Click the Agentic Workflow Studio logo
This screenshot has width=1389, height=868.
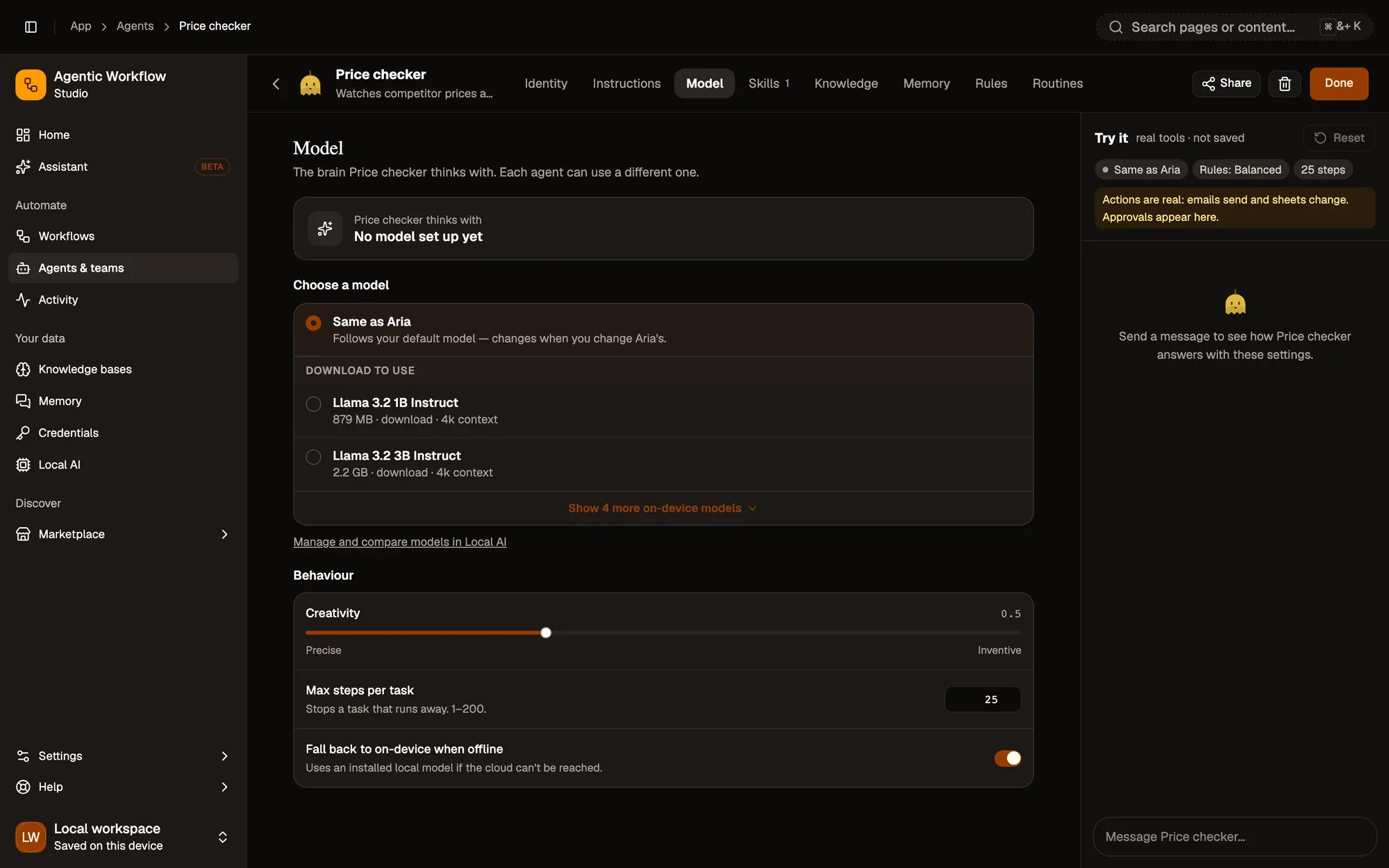coord(31,85)
